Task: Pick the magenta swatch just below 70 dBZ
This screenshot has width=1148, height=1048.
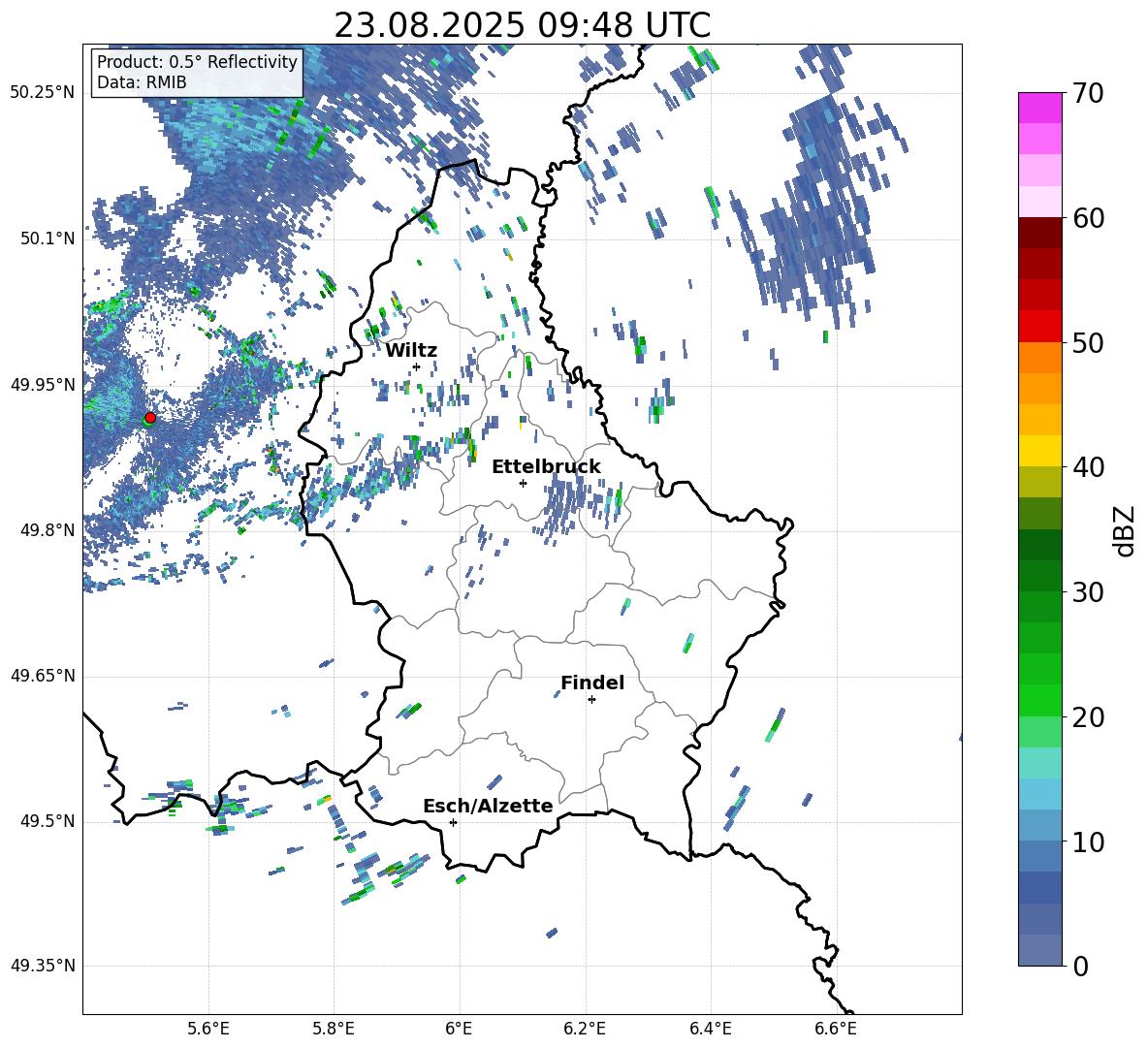Action: tap(1039, 108)
